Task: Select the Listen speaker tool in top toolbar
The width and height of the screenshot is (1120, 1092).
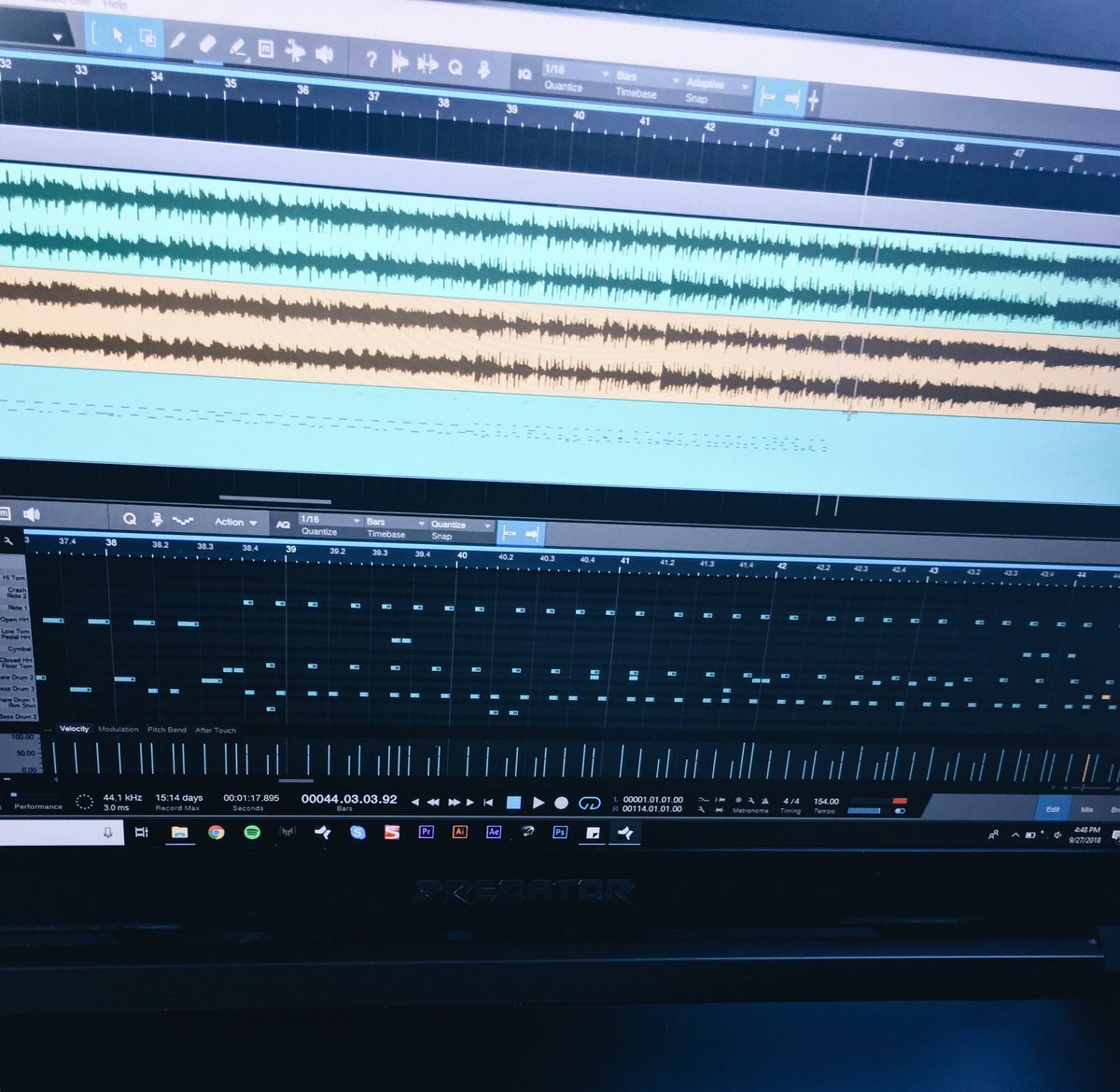Action: tap(324, 54)
